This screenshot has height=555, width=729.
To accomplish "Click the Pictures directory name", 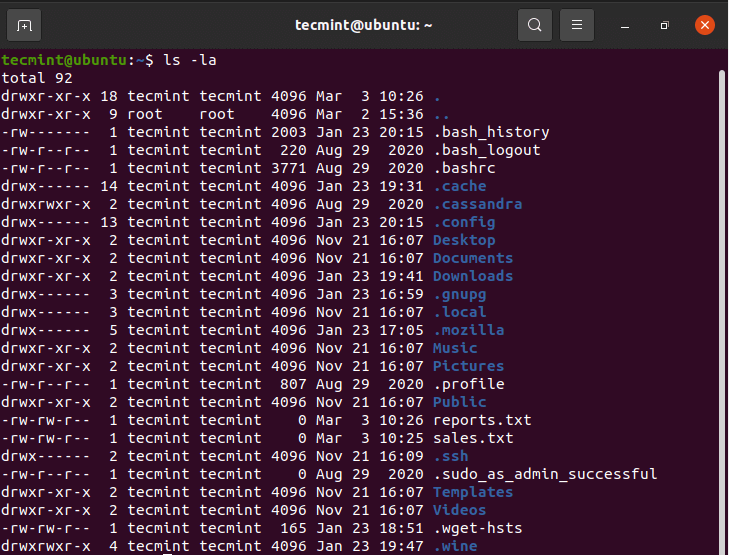I will click(x=468, y=366).
